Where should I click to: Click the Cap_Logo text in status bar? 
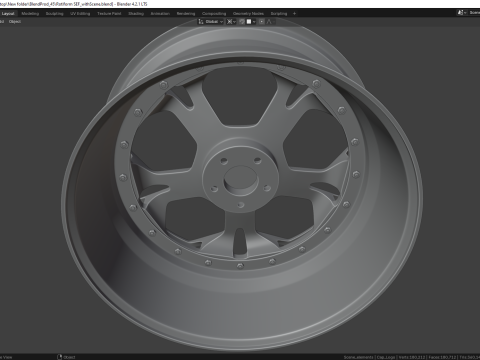click(x=386, y=357)
